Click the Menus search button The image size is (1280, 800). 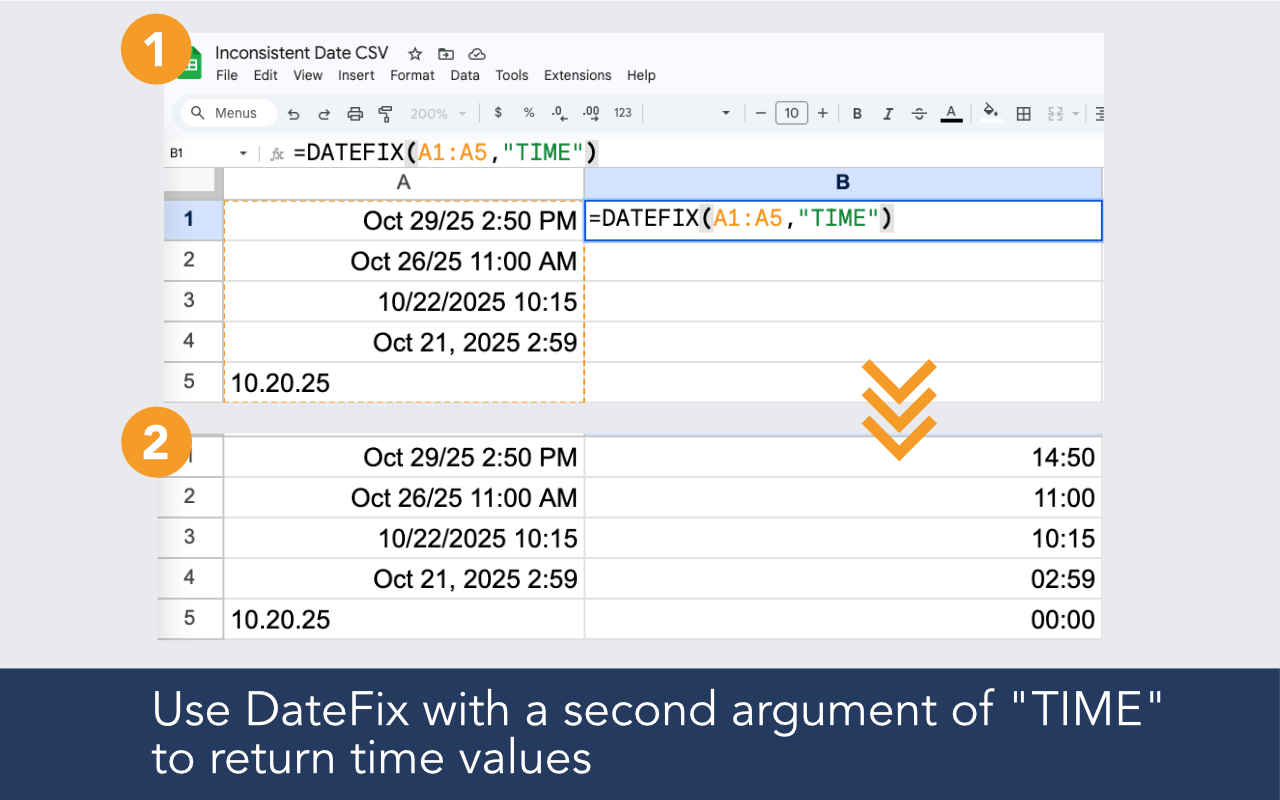pos(226,112)
